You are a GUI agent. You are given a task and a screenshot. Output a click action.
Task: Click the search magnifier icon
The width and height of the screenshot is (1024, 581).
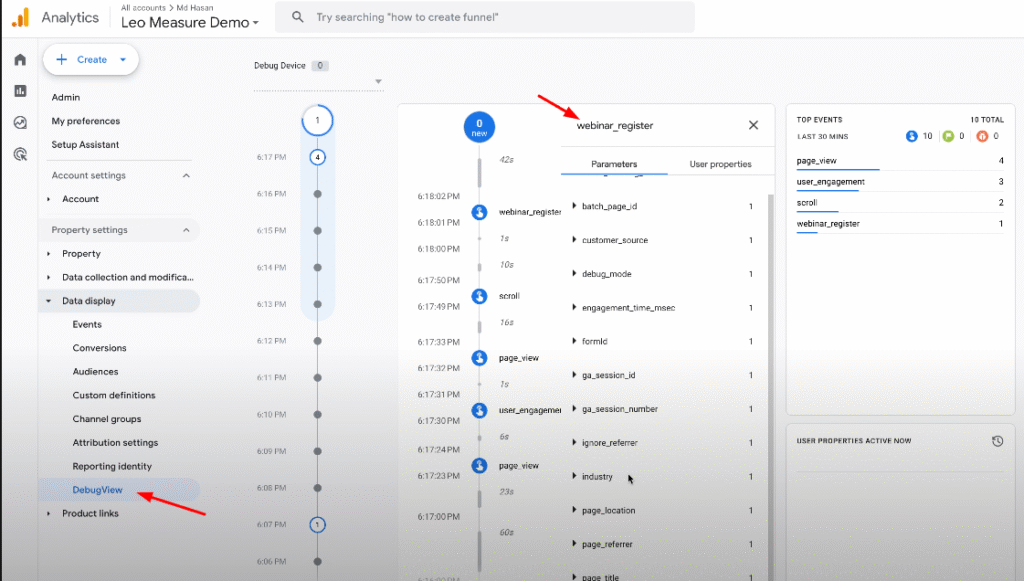(298, 17)
